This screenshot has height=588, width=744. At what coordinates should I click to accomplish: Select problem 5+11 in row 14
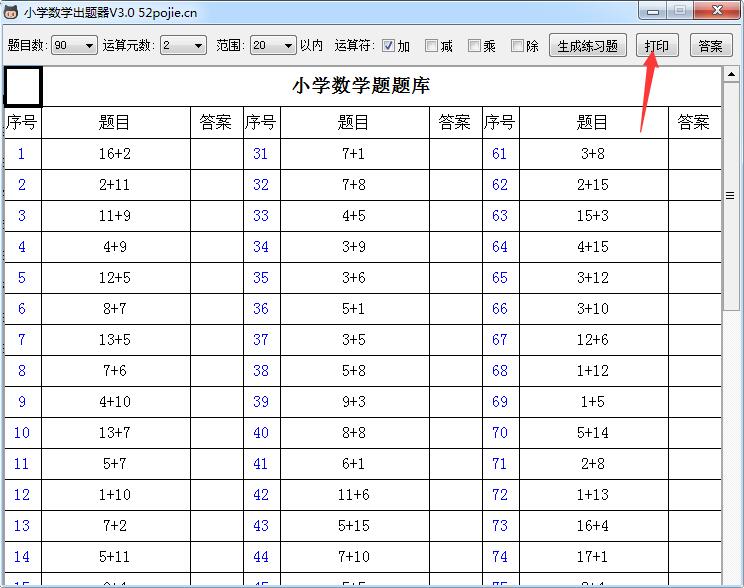115,557
